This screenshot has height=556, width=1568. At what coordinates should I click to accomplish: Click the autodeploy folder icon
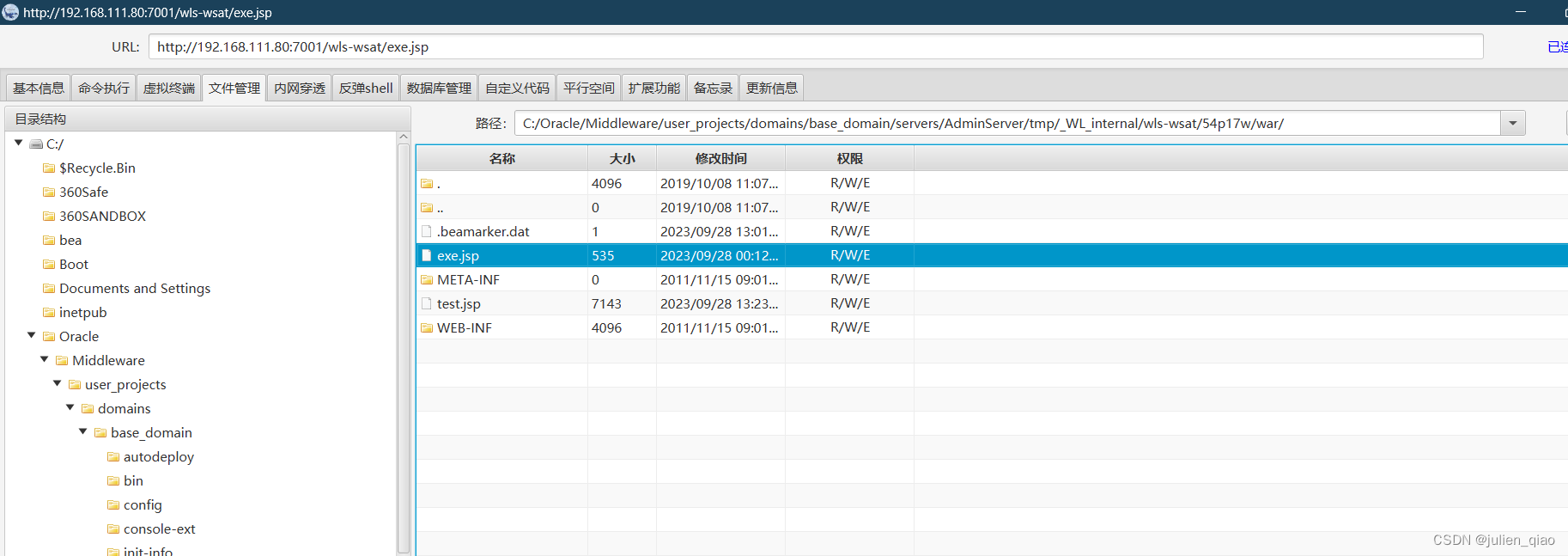pyautogui.click(x=113, y=457)
